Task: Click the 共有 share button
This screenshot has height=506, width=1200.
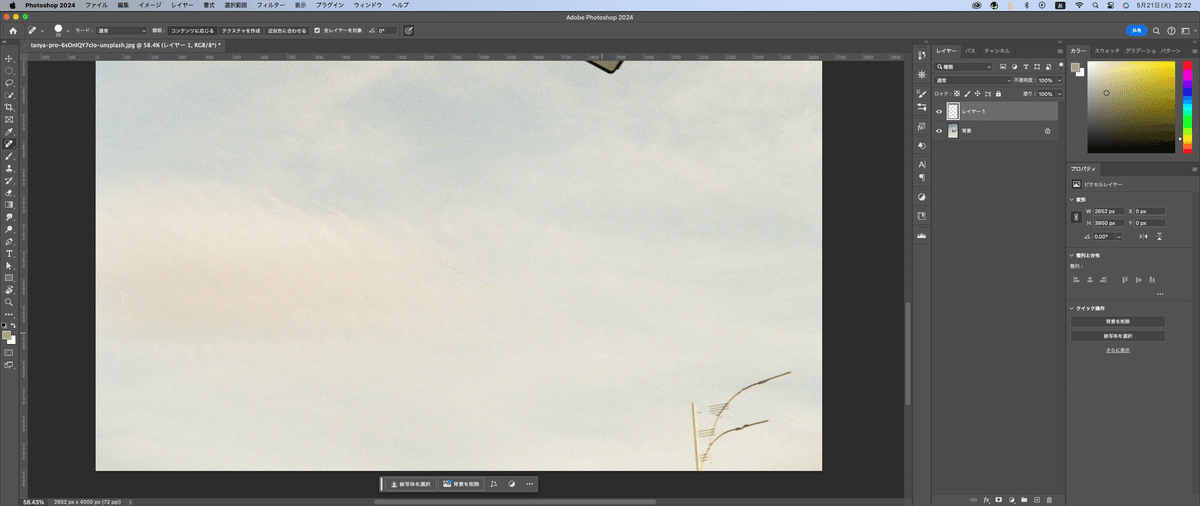Action: point(1135,31)
